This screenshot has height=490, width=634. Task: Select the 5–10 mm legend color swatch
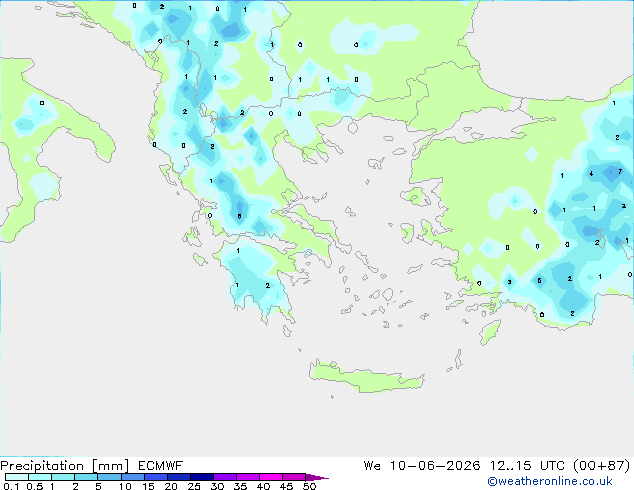tap(109, 477)
